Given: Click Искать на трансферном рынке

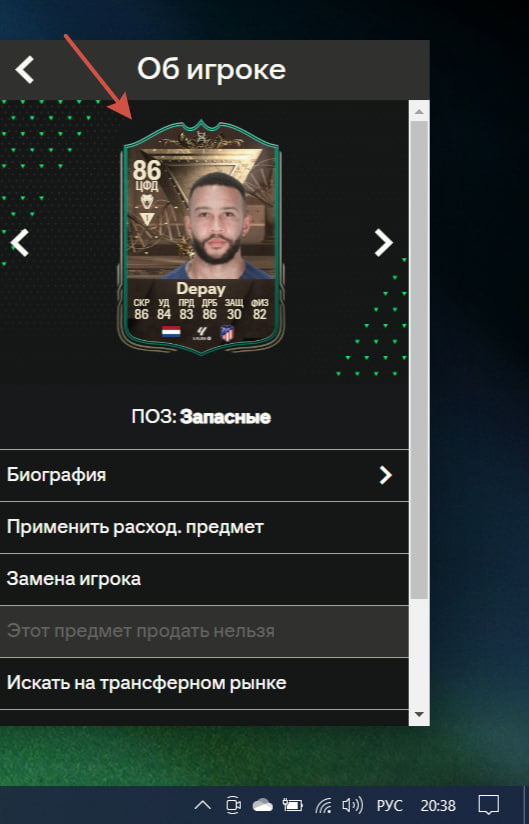Looking at the screenshot, I should [x=204, y=683].
